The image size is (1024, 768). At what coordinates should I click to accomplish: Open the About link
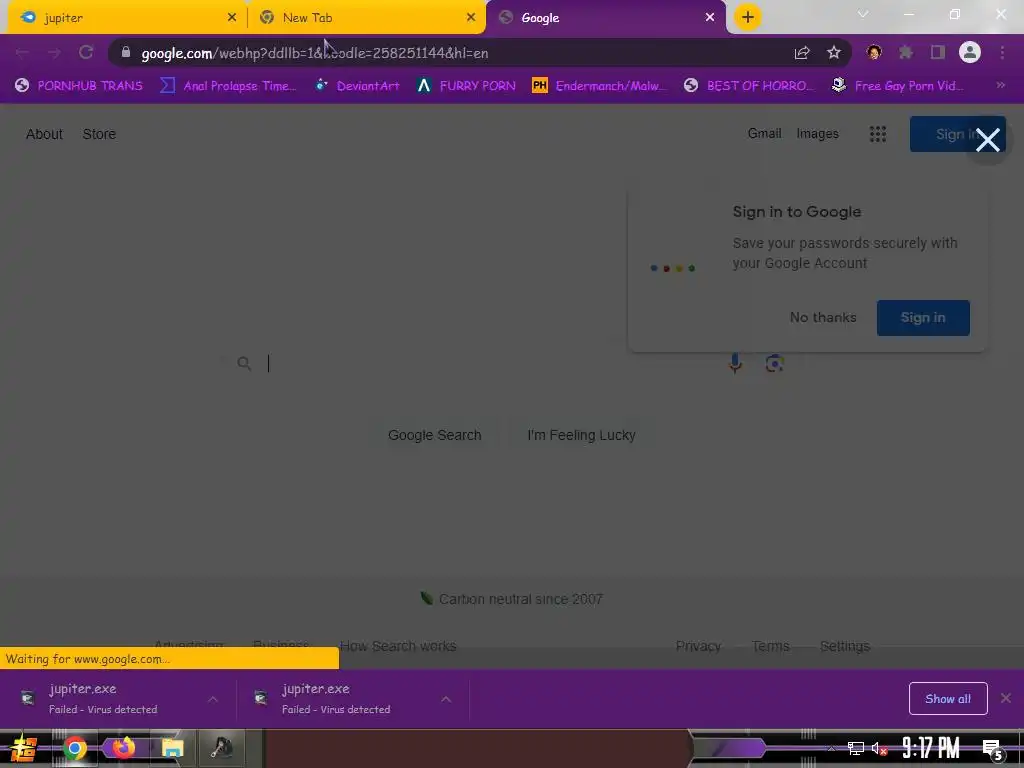(x=44, y=134)
